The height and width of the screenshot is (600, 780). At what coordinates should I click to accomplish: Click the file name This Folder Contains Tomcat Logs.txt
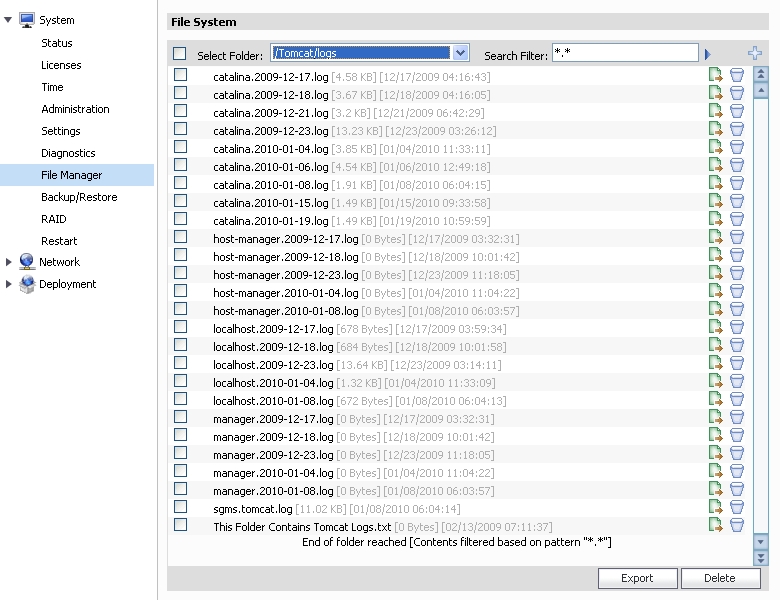pyautogui.click(x=302, y=527)
